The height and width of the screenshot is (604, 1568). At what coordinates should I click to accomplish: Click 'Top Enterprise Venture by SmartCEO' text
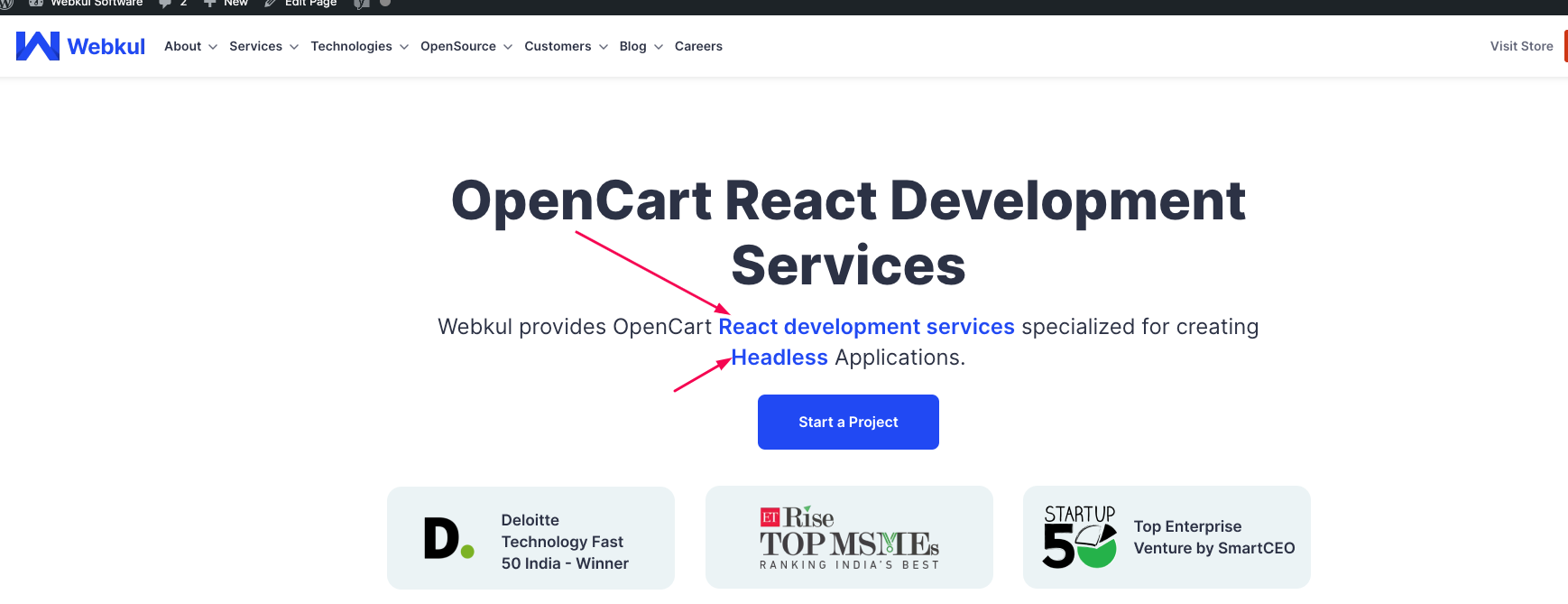point(1214,537)
